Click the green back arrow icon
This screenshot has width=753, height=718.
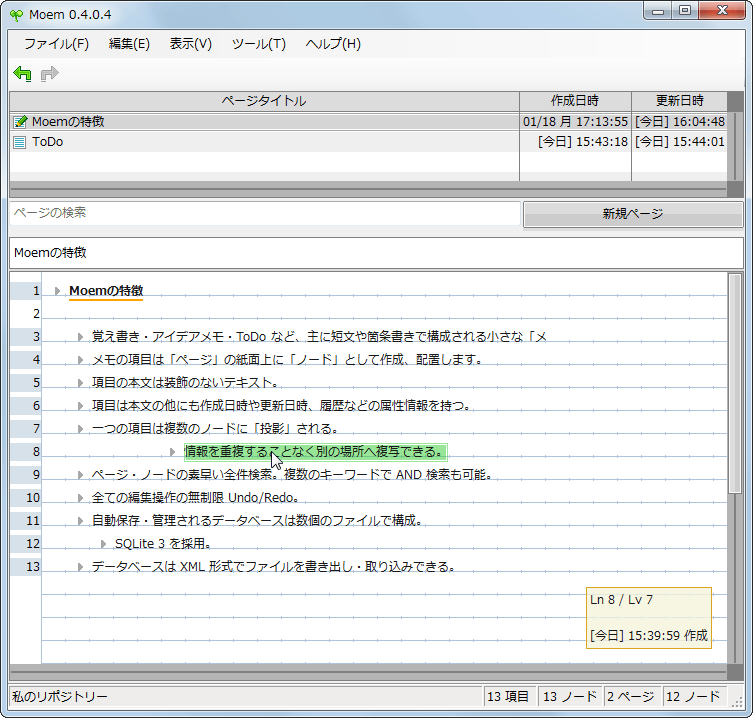pyautogui.click(x=22, y=74)
